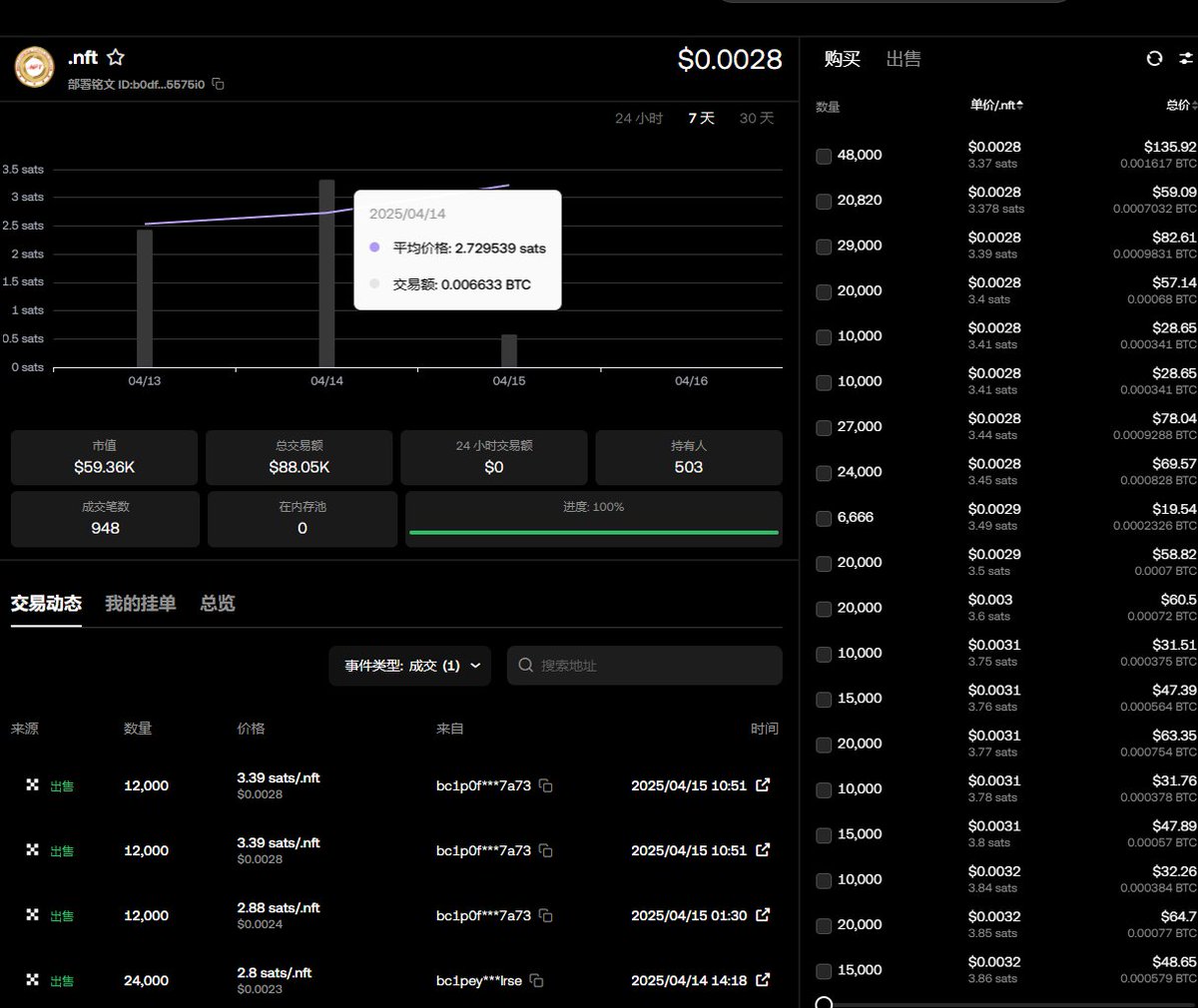Select the 7 天 chart range
The image size is (1198, 1008).
click(x=701, y=118)
